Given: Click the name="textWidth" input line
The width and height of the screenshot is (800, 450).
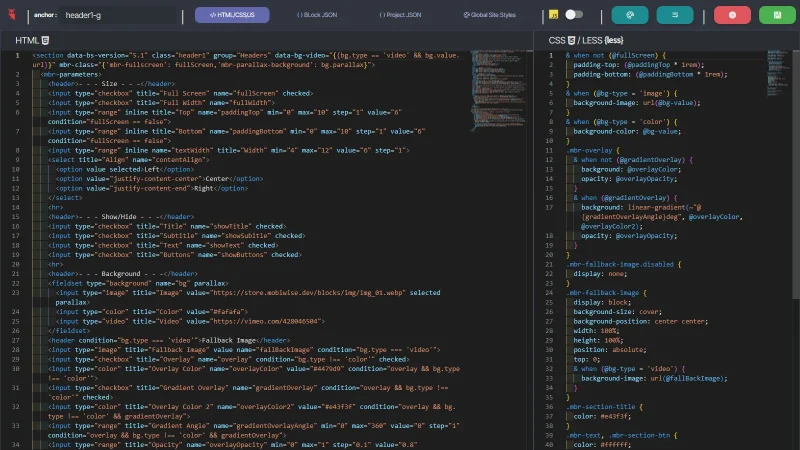Looking at the screenshot, I should pyautogui.click(x=229, y=151).
